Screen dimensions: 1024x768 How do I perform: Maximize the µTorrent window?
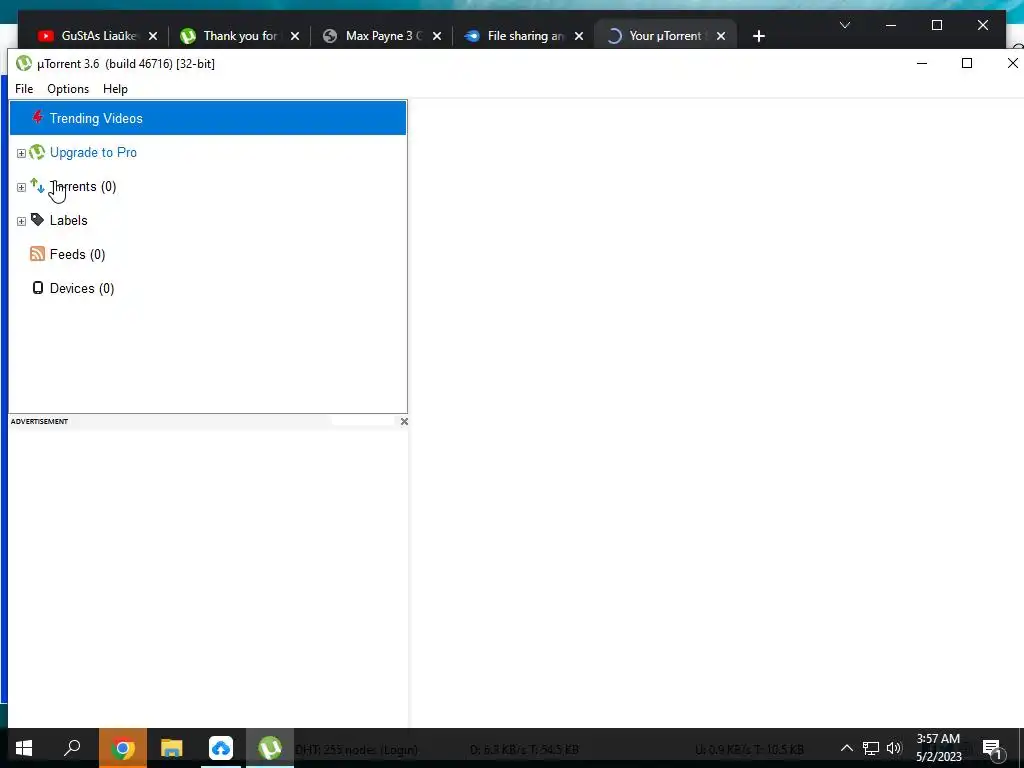[x=967, y=63]
